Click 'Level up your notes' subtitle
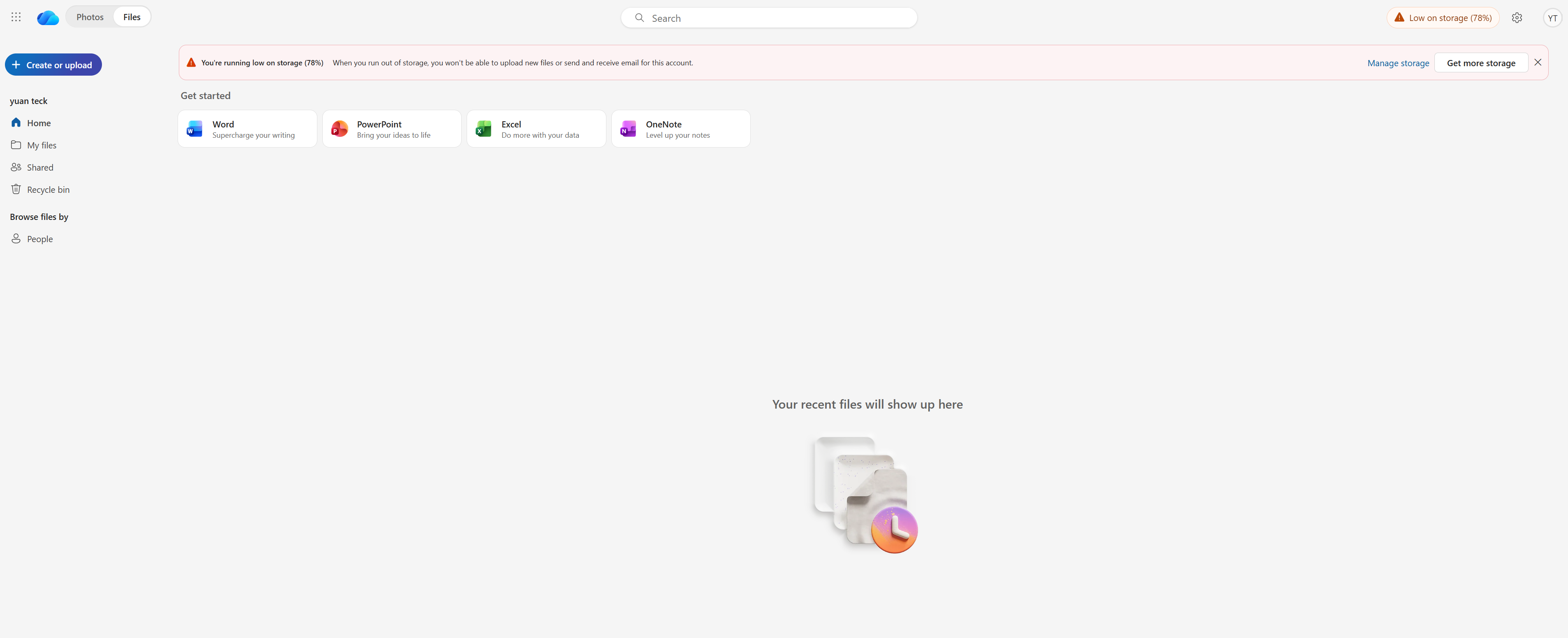The image size is (1568, 638). tap(678, 135)
